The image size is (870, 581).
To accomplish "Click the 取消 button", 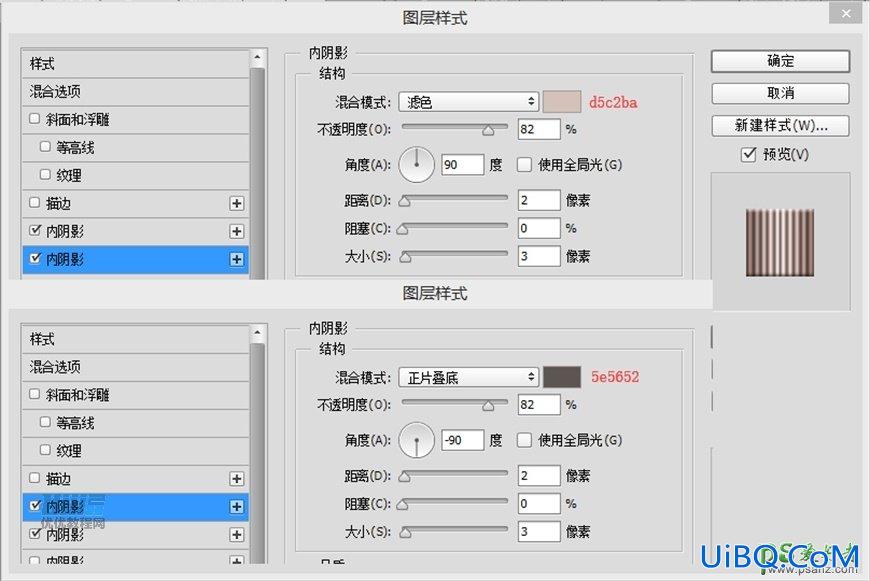I will click(780, 93).
